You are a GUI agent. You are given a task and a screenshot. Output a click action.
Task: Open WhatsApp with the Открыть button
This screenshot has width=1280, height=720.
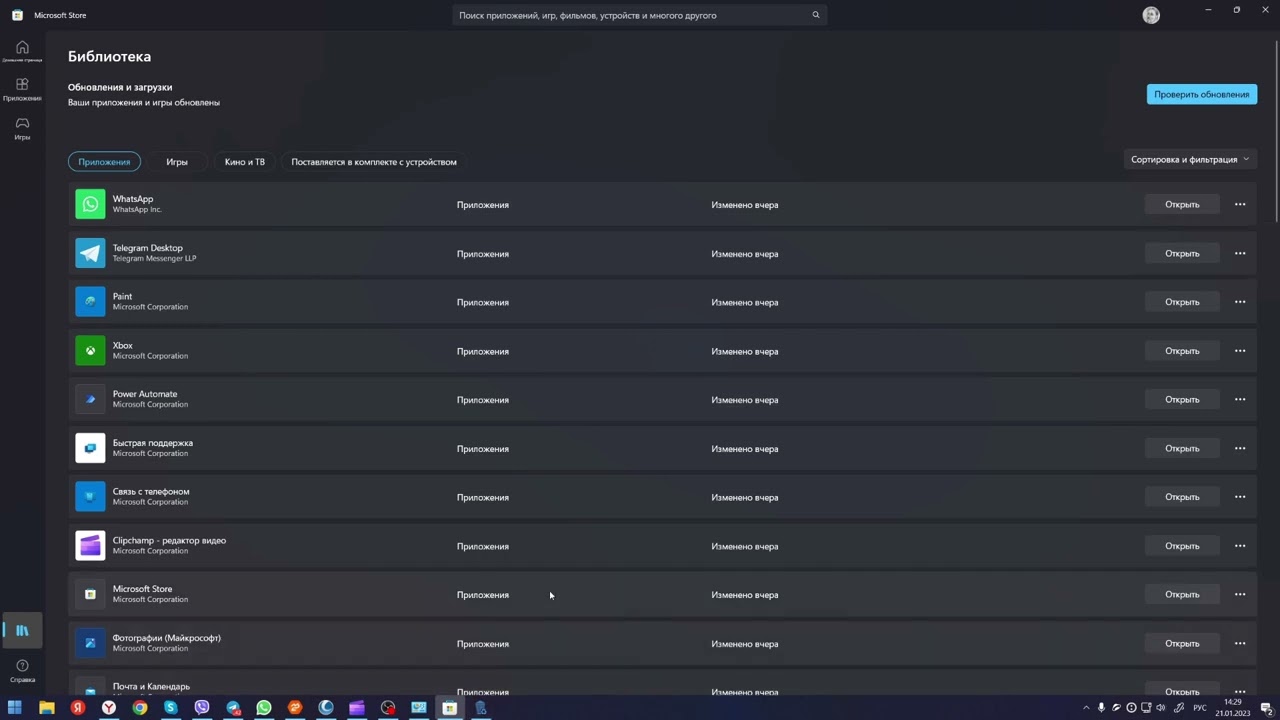[x=1182, y=204]
